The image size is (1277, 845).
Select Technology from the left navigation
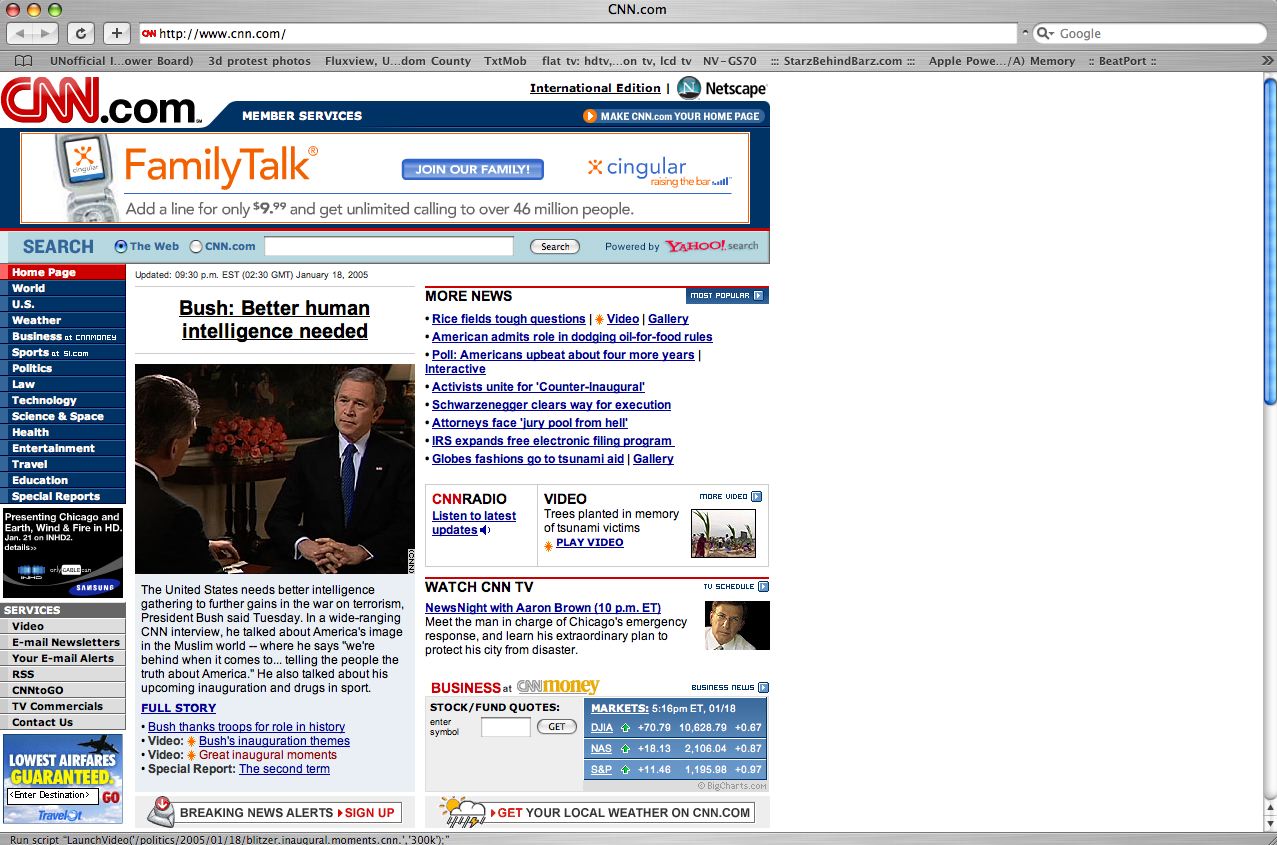pyautogui.click(x=44, y=400)
